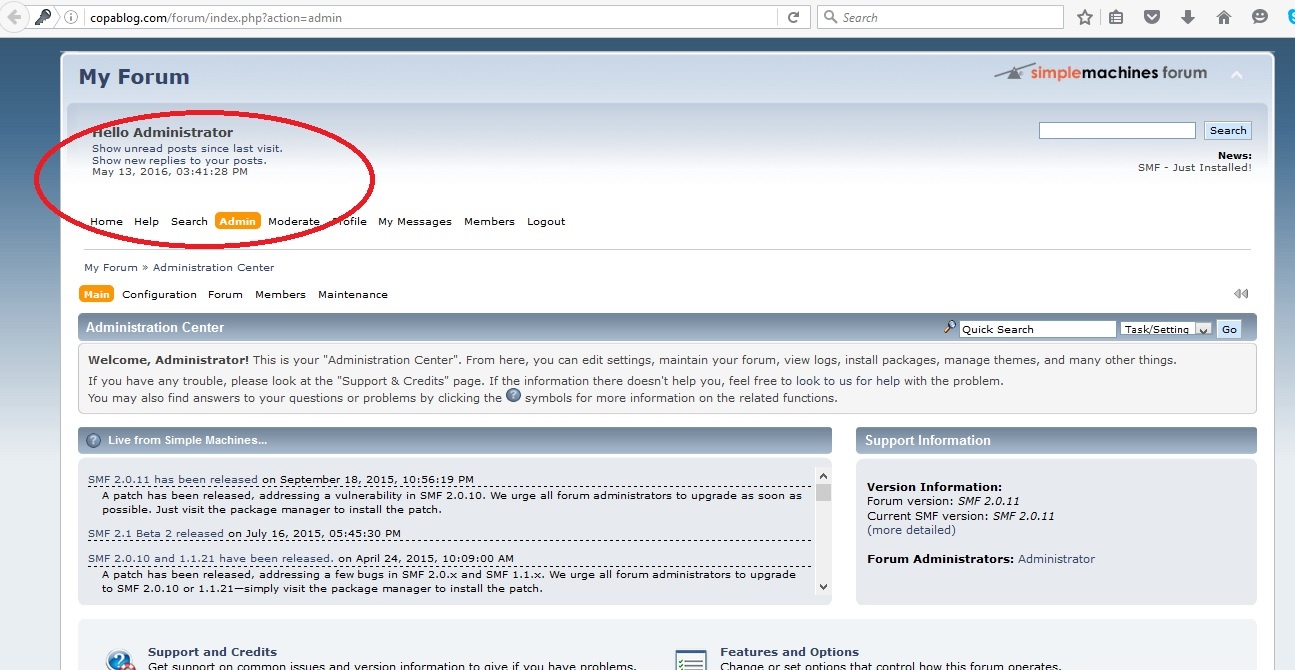Click the help question mark beside Live from Simple Machines
1295x670 pixels.
[x=94, y=440]
